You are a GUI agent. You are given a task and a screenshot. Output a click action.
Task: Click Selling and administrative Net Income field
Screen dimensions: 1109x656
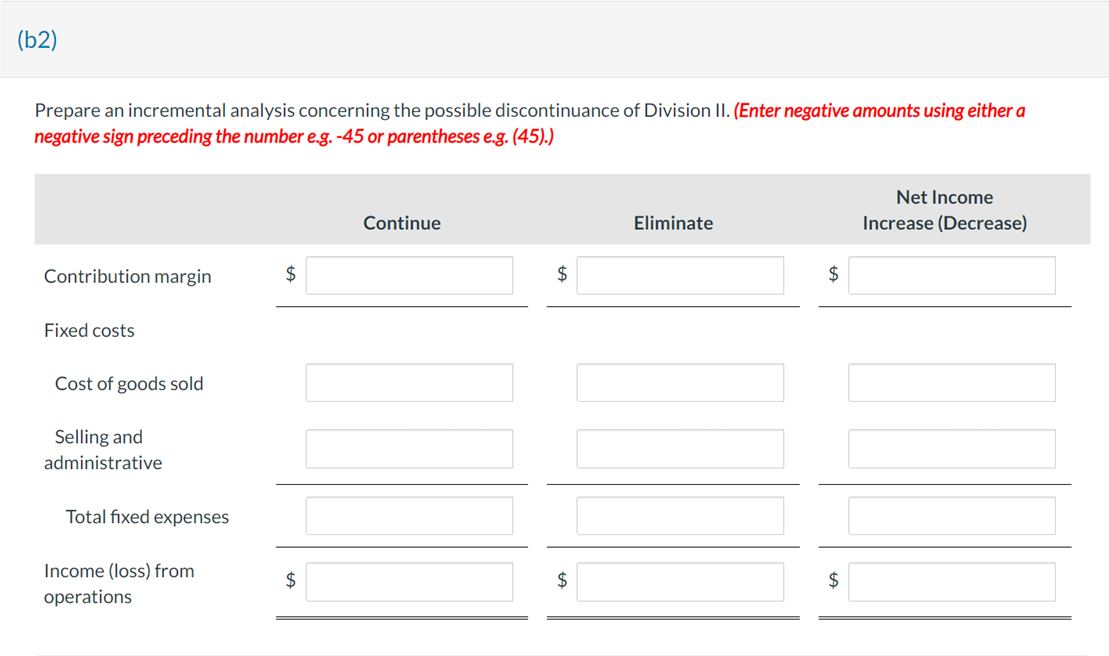point(951,448)
